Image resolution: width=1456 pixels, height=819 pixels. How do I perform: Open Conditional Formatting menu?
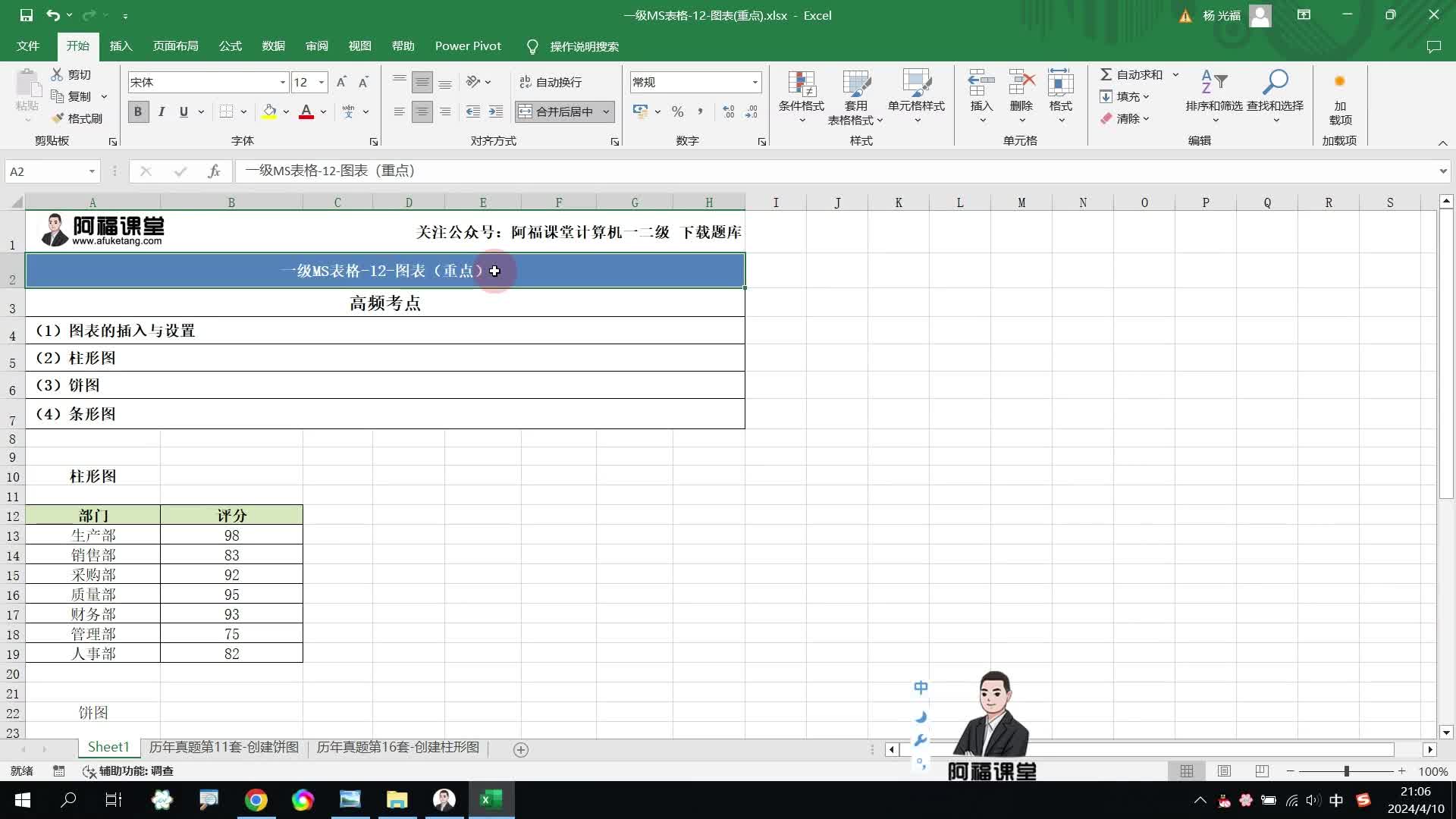pyautogui.click(x=801, y=97)
